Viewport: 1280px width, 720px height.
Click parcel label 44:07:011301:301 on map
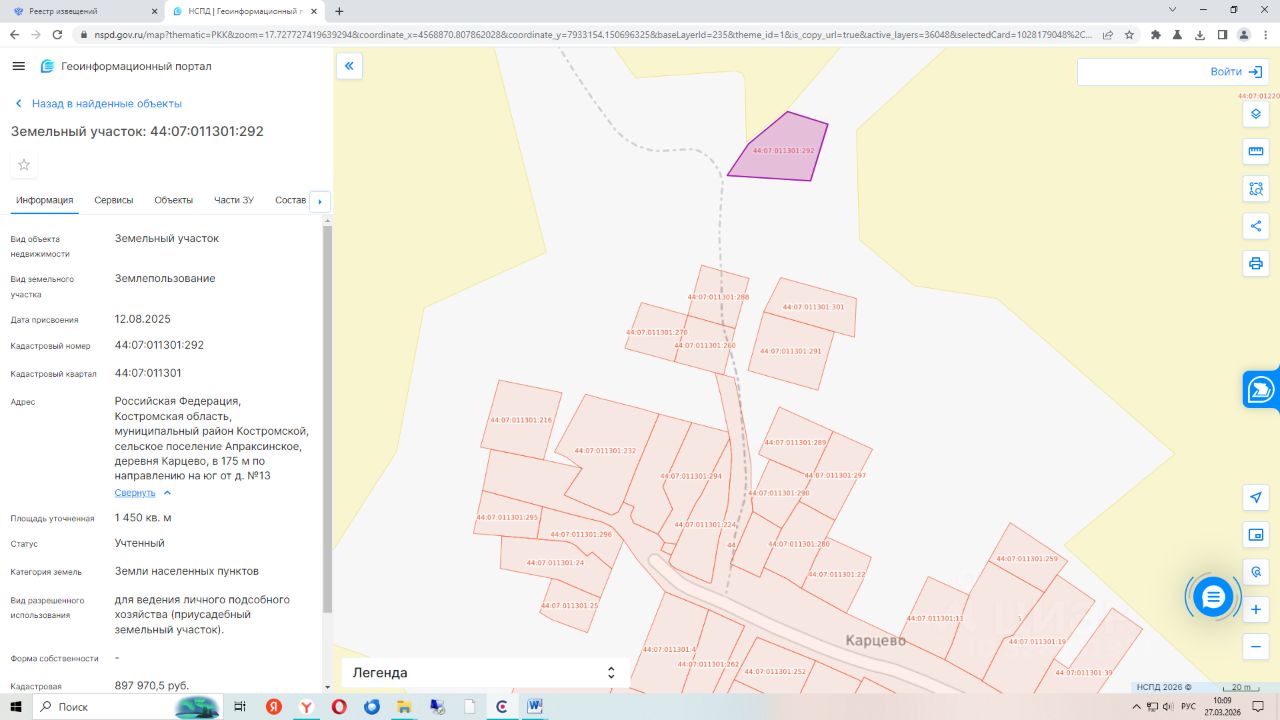pyautogui.click(x=813, y=307)
